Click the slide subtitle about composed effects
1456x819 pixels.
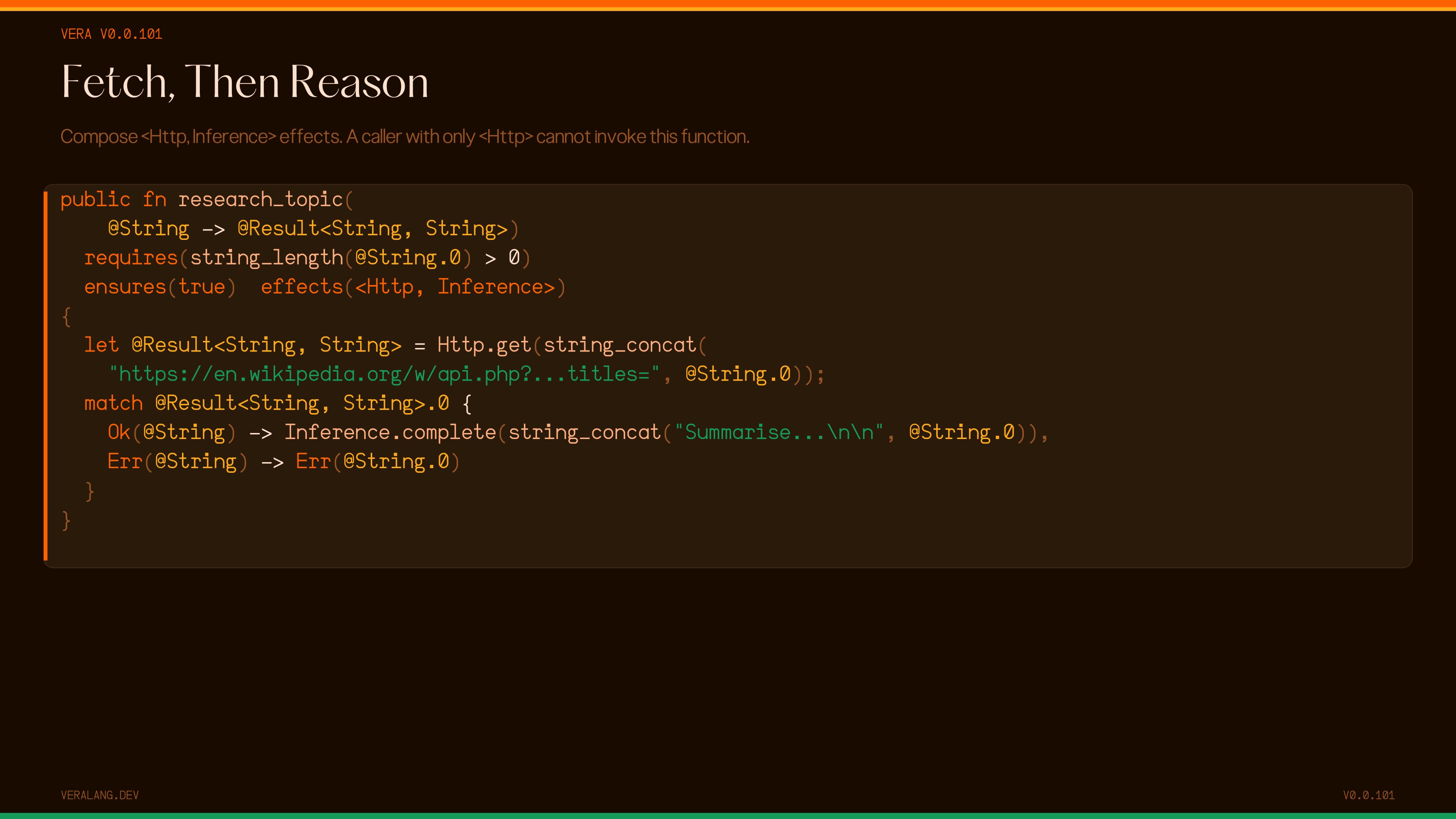coord(405,137)
